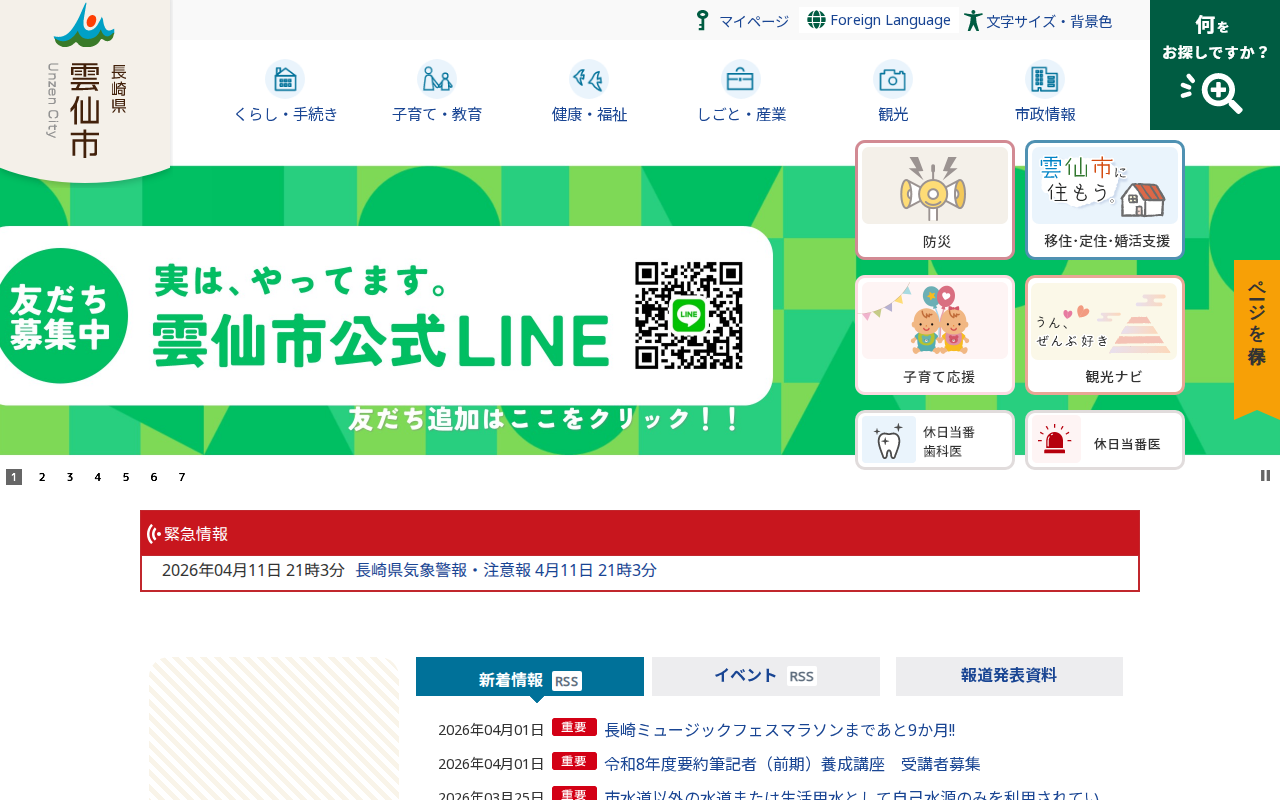
Task: Click the マイページ key icon
Action: (703, 20)
